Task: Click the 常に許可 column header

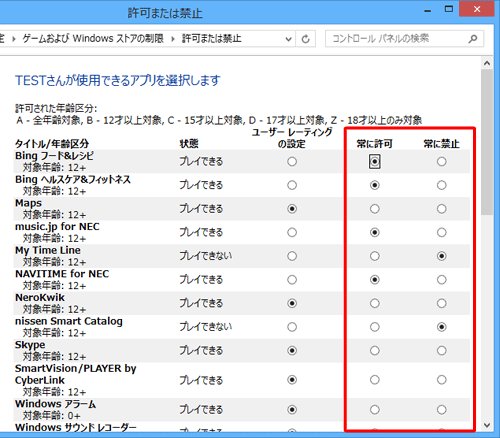Action: [x=374, y=144]
